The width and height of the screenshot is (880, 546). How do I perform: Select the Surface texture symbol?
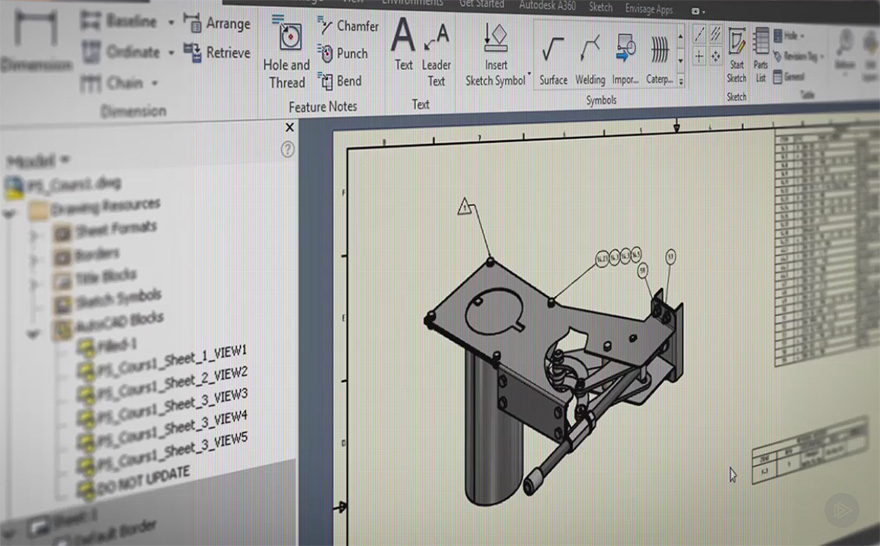pos(553,59)
